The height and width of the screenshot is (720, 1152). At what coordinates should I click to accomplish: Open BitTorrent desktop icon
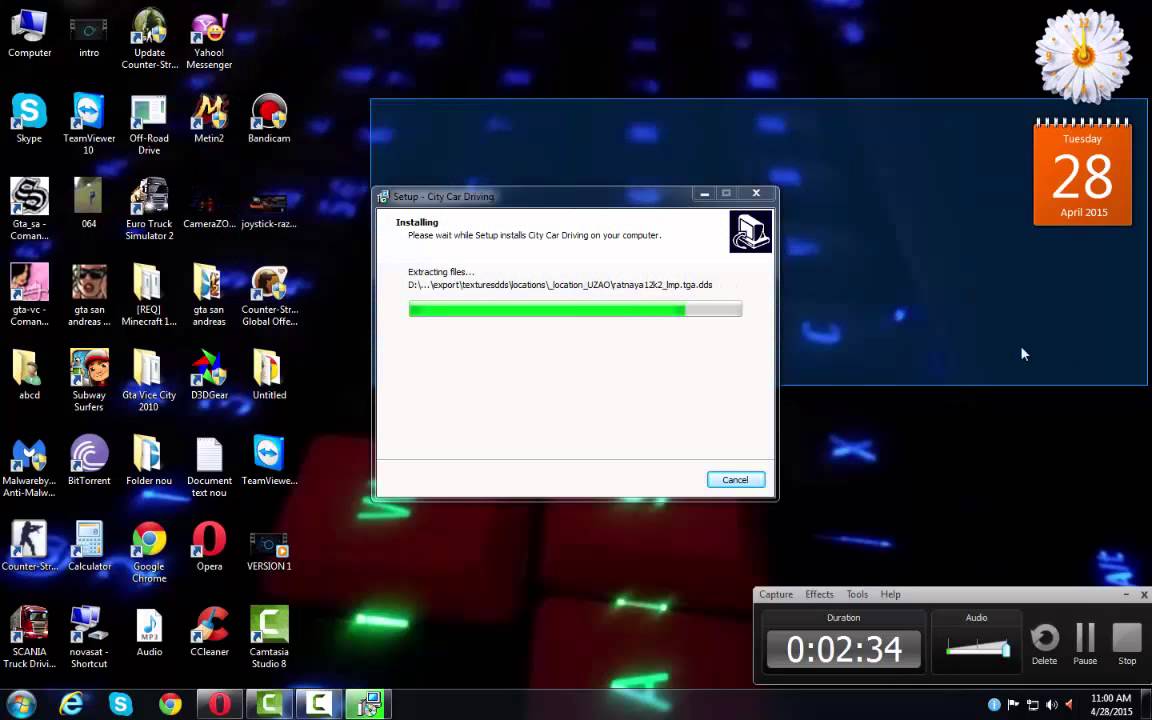89,460
